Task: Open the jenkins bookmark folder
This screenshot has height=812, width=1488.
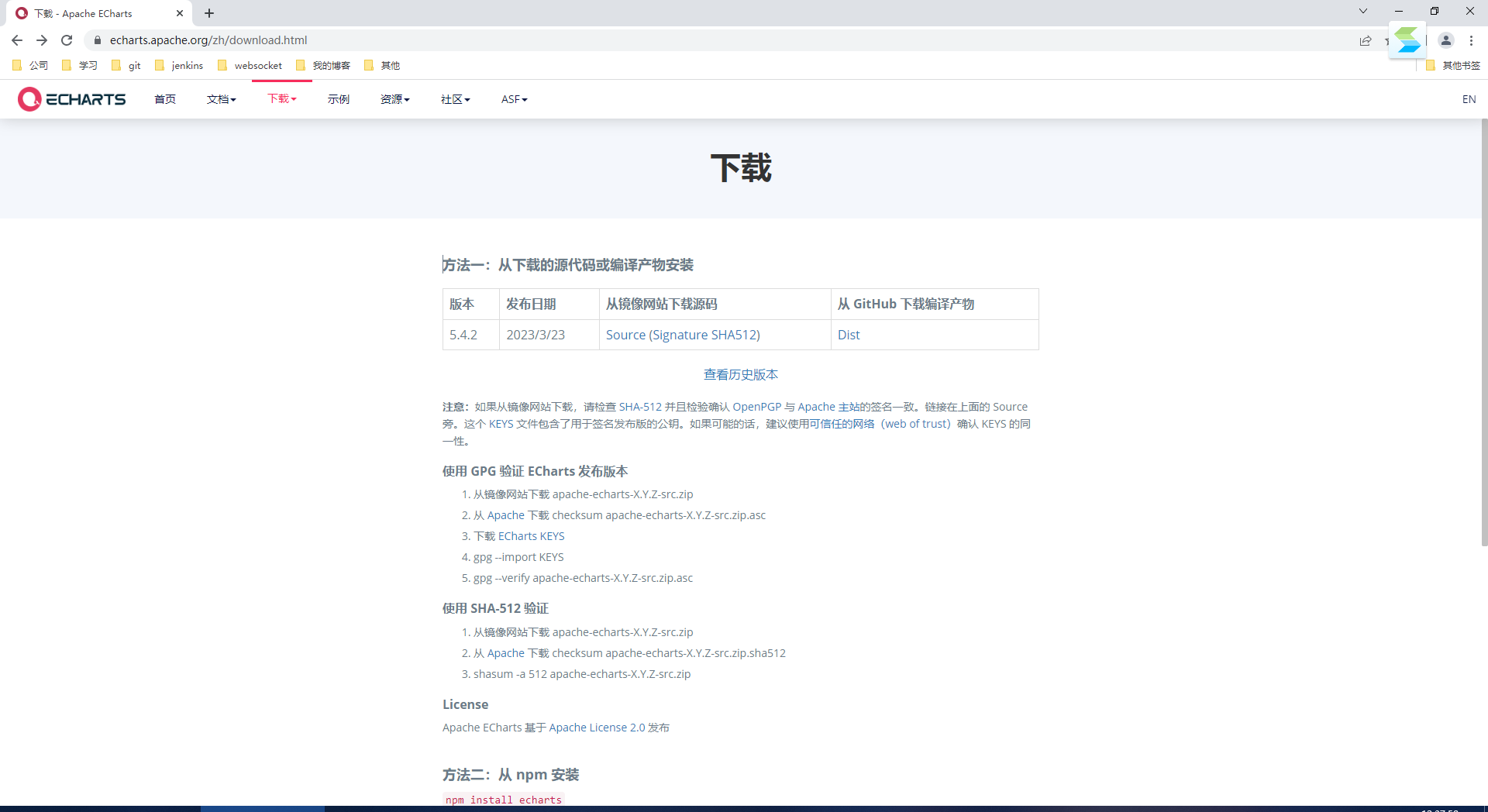Action: click(179, 65)
